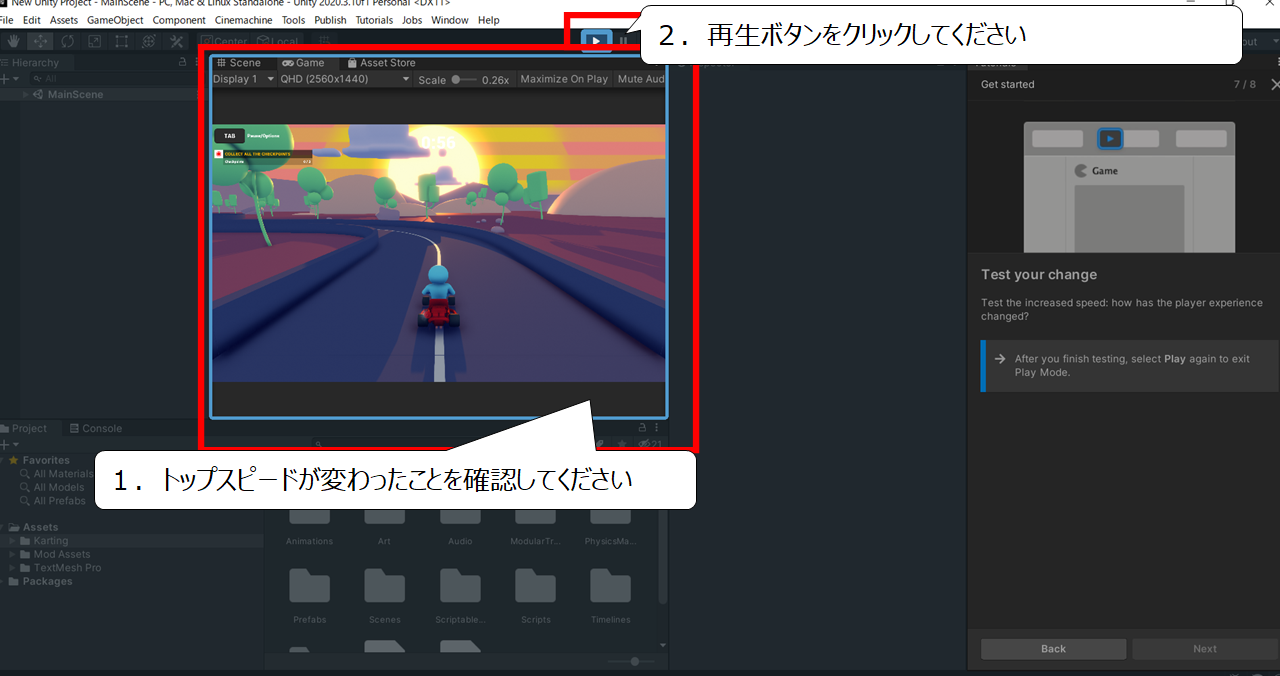Select the Rotate tool in the toolbar
Screen dimensions: 1280x676
67,41
